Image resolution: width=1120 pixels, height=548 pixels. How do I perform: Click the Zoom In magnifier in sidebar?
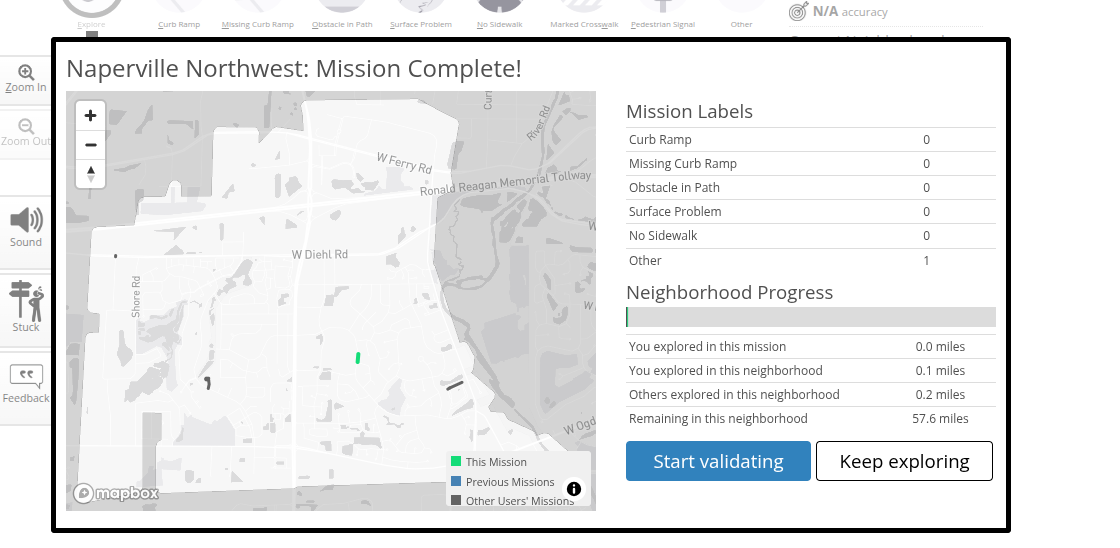[26, 72]
